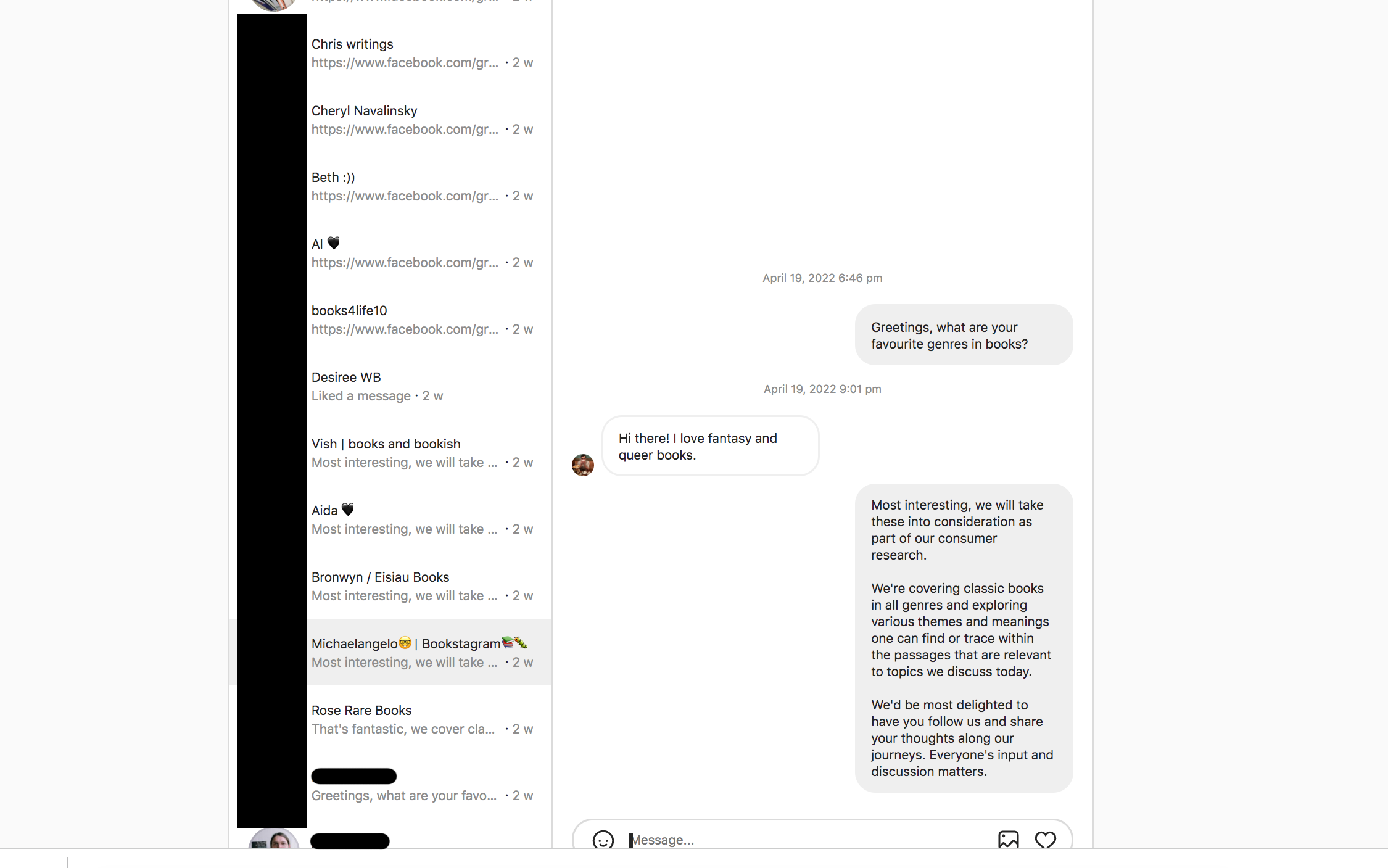
Task: Click the 'Greetings, what are your favourite genres' message
Action: [964, 335]
